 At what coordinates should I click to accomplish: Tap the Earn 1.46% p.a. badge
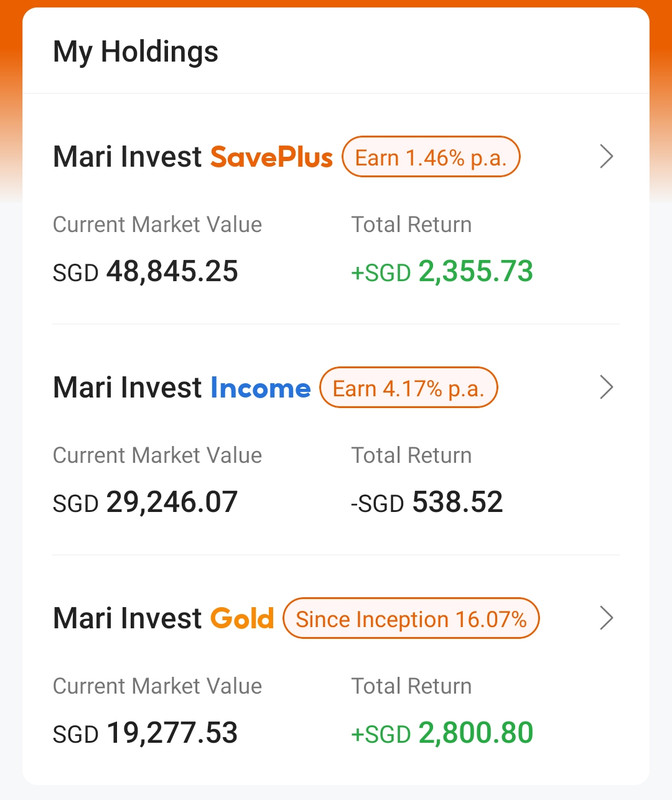[x=431, y=157]
